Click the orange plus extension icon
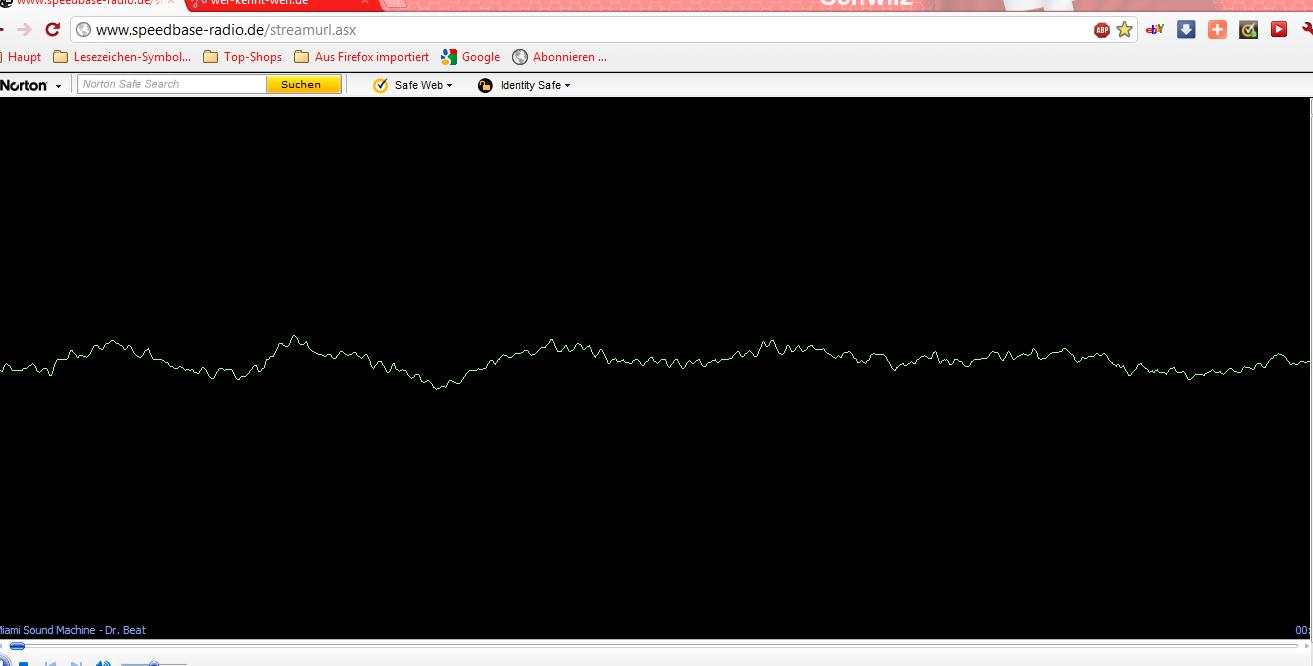The width and height of the screenshot is (1313, 666). pyautogui.click(x=1217, y=30)
